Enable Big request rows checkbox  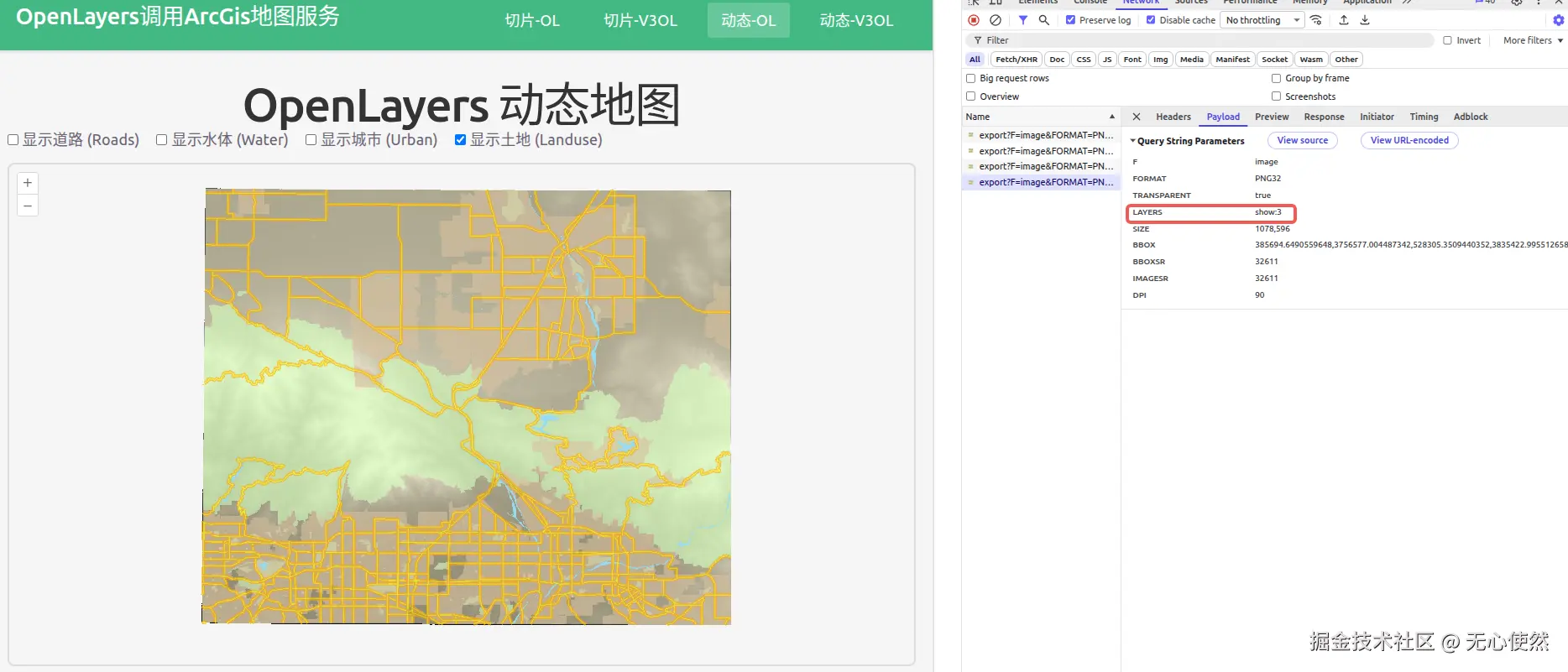point(971,78)
